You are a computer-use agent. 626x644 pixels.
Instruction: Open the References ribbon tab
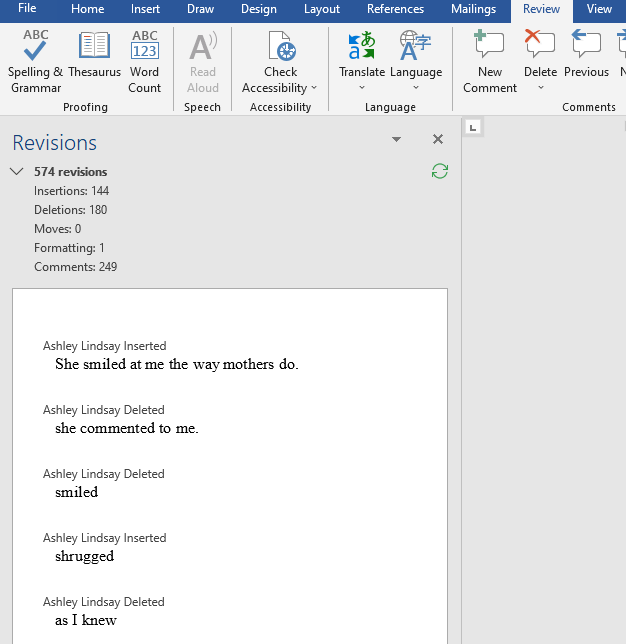395,10
